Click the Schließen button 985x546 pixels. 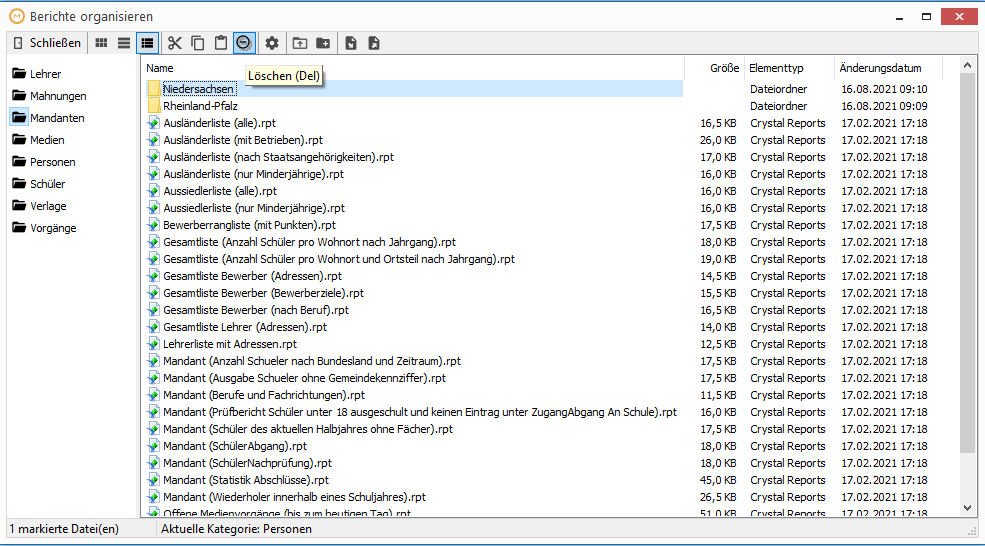pyautogui.click(x=47, y=43)
